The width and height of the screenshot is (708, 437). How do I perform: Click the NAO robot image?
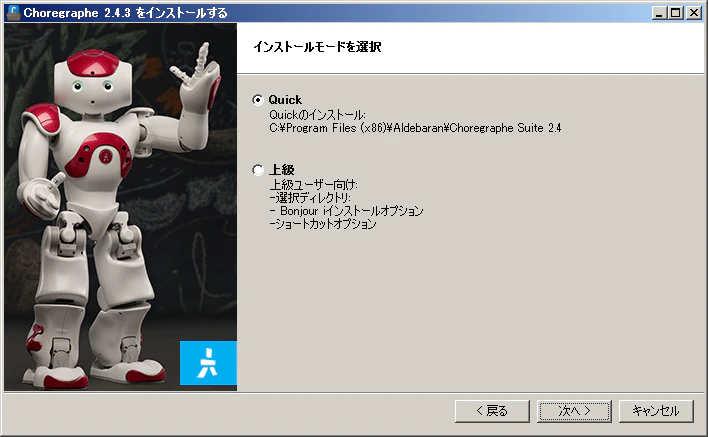[120, 207]
